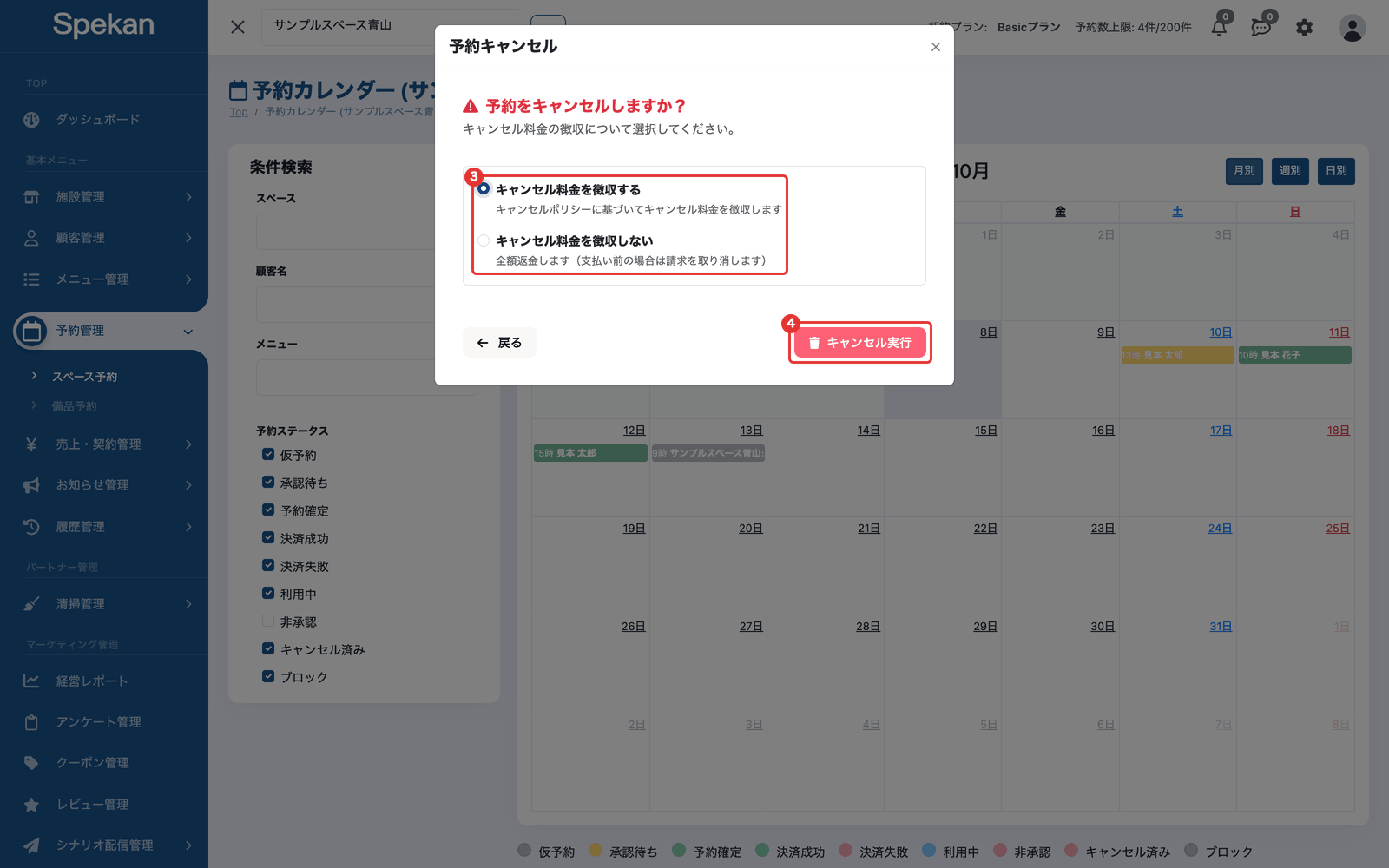Screen dimensions: 1389x868
Task: Click the clipboard icon for アンケート管理
Action: click(x=31, y=722)
